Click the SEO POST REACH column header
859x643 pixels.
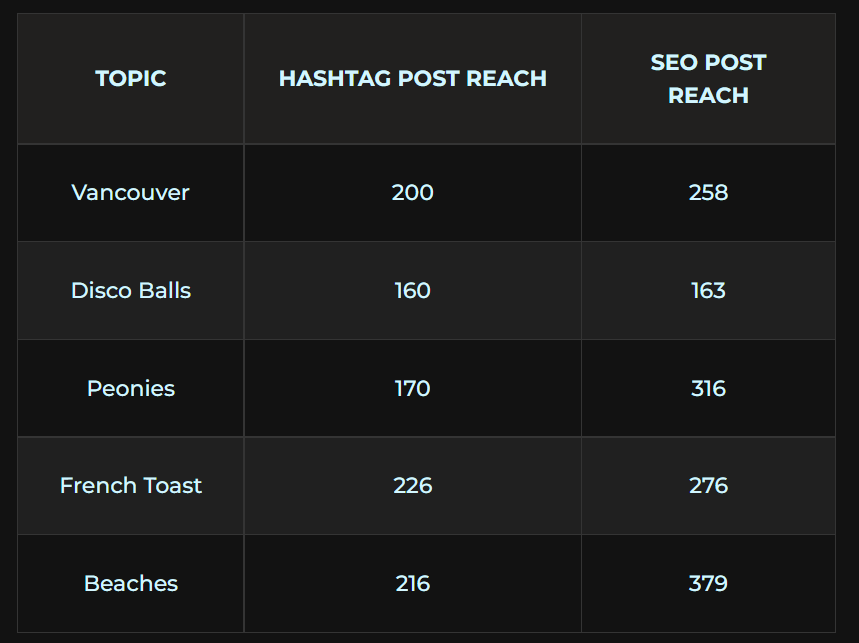click(x=708, y=79)
